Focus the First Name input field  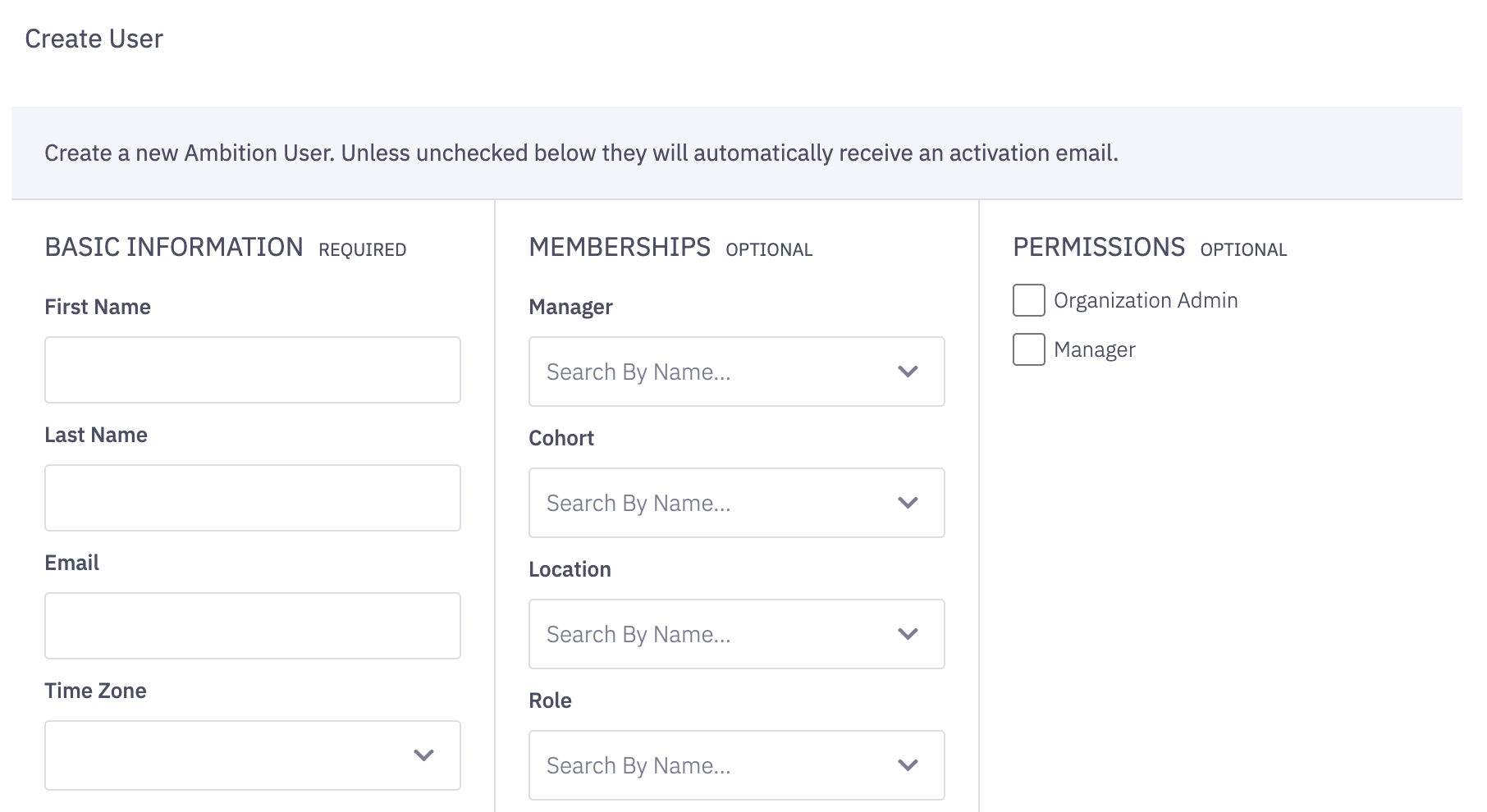click(253, 370)
